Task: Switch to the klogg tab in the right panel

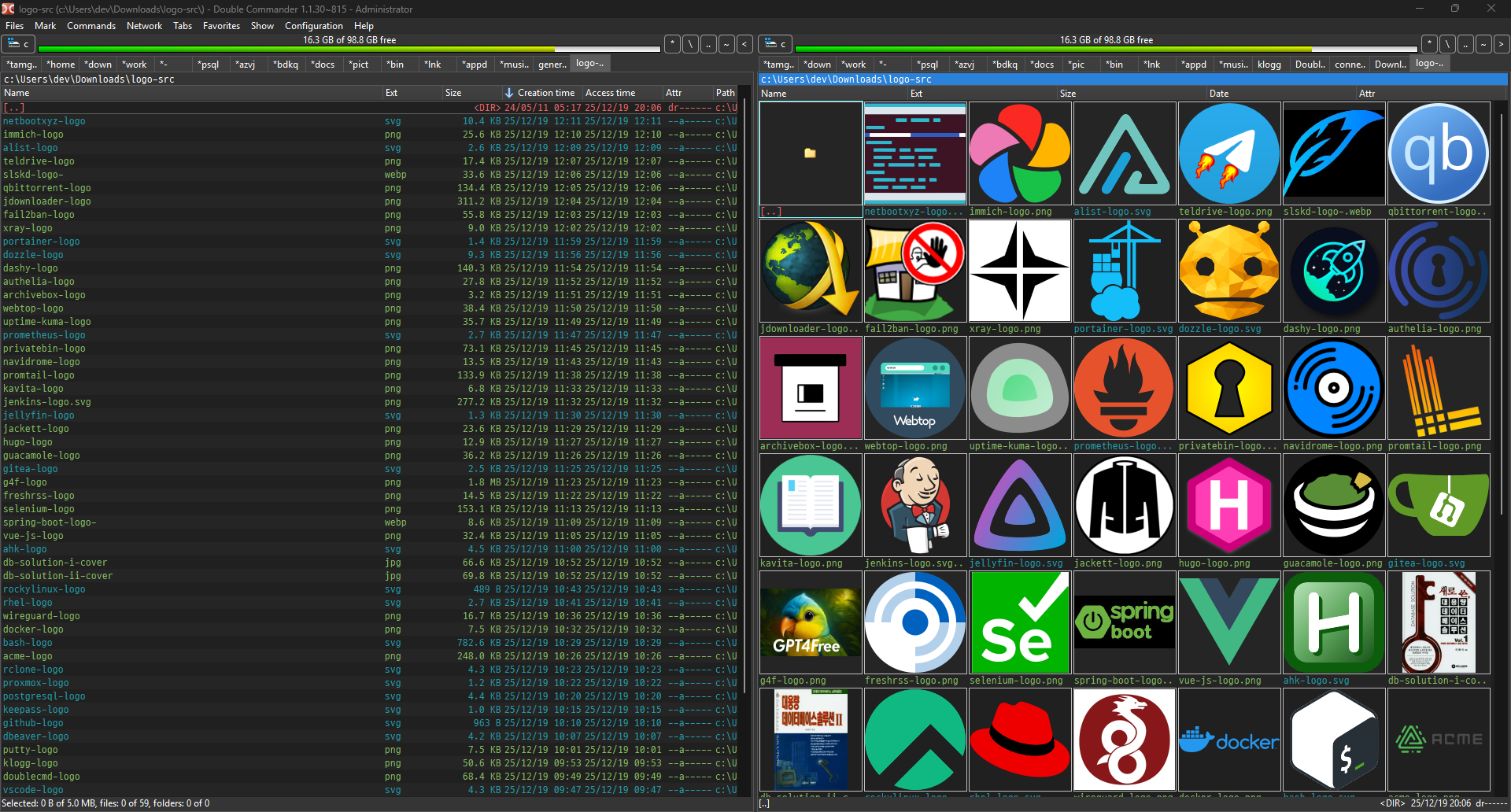Action: click(x=1269, y=65)
